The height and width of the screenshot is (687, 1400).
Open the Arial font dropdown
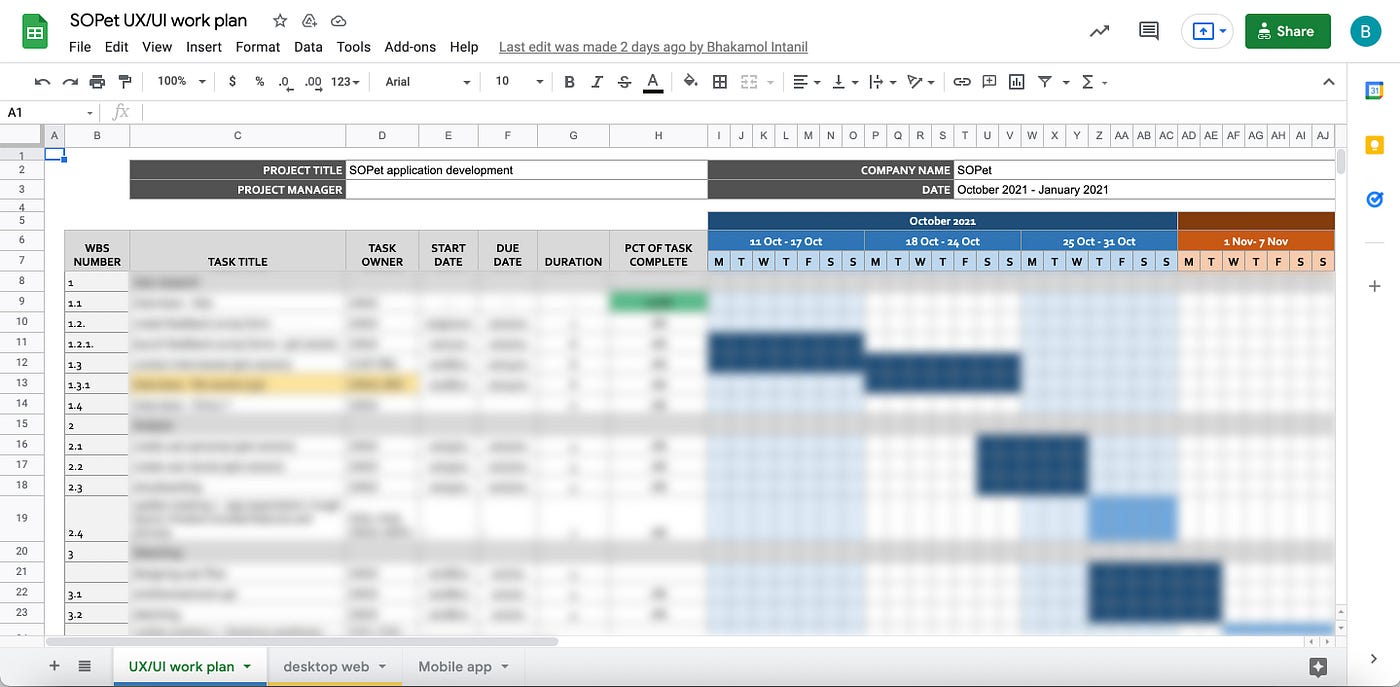click(x=427, y=82)
